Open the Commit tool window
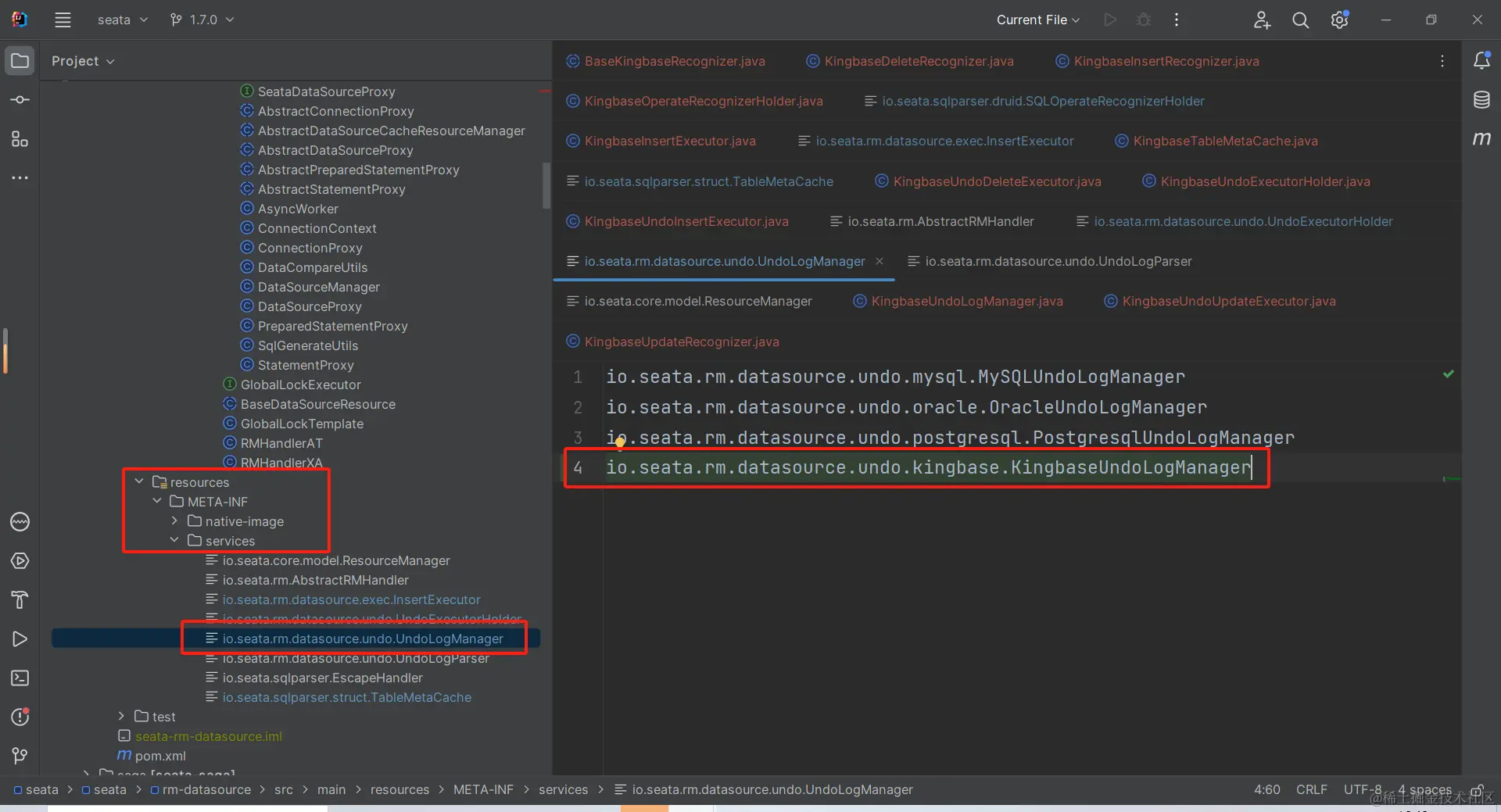This screenshot has height=812, width=1501. coord(20,100)
